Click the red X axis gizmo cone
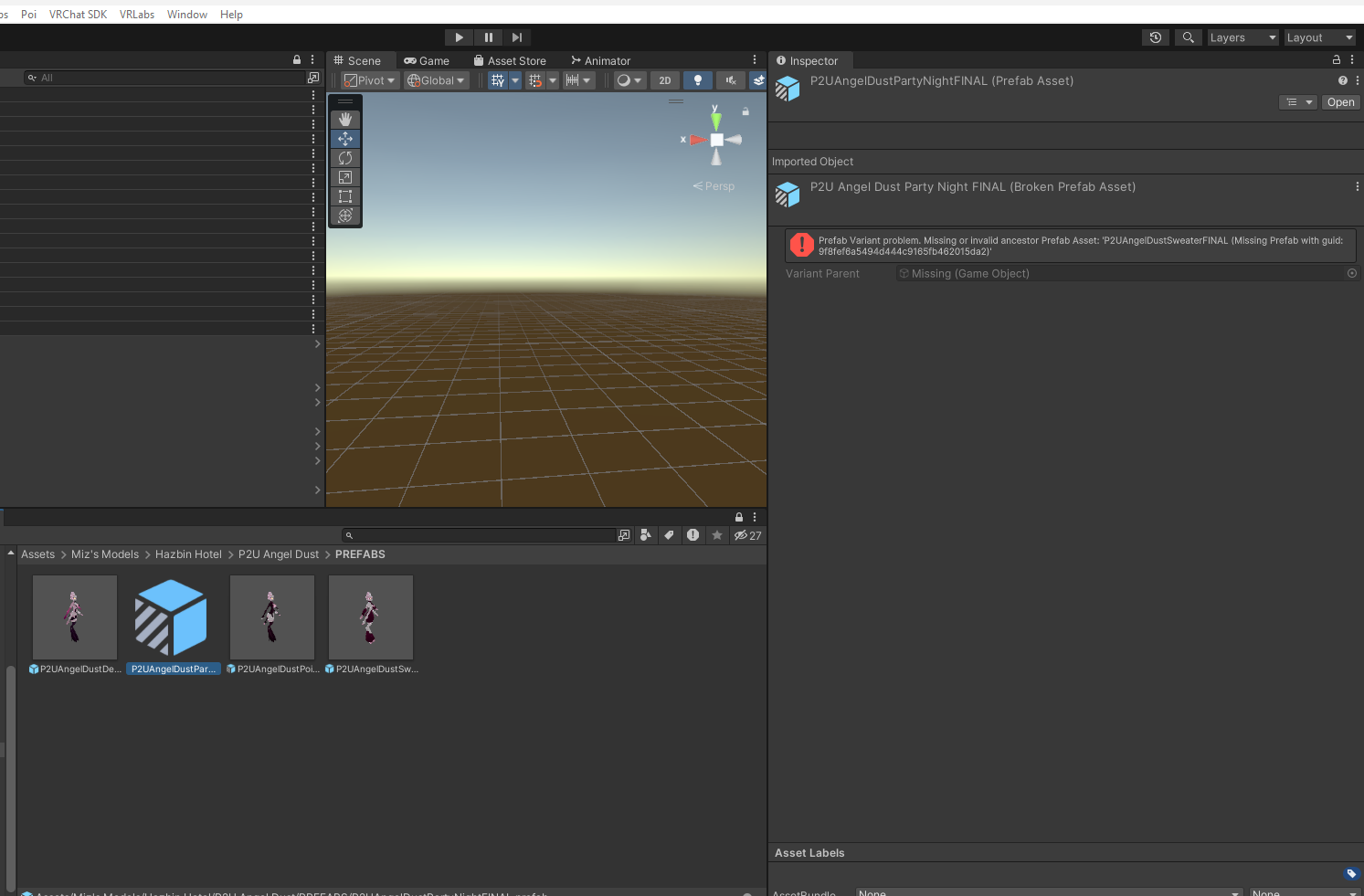Image resolution: width=1364 pixels, height=896 pixels. tap(698, 140)
